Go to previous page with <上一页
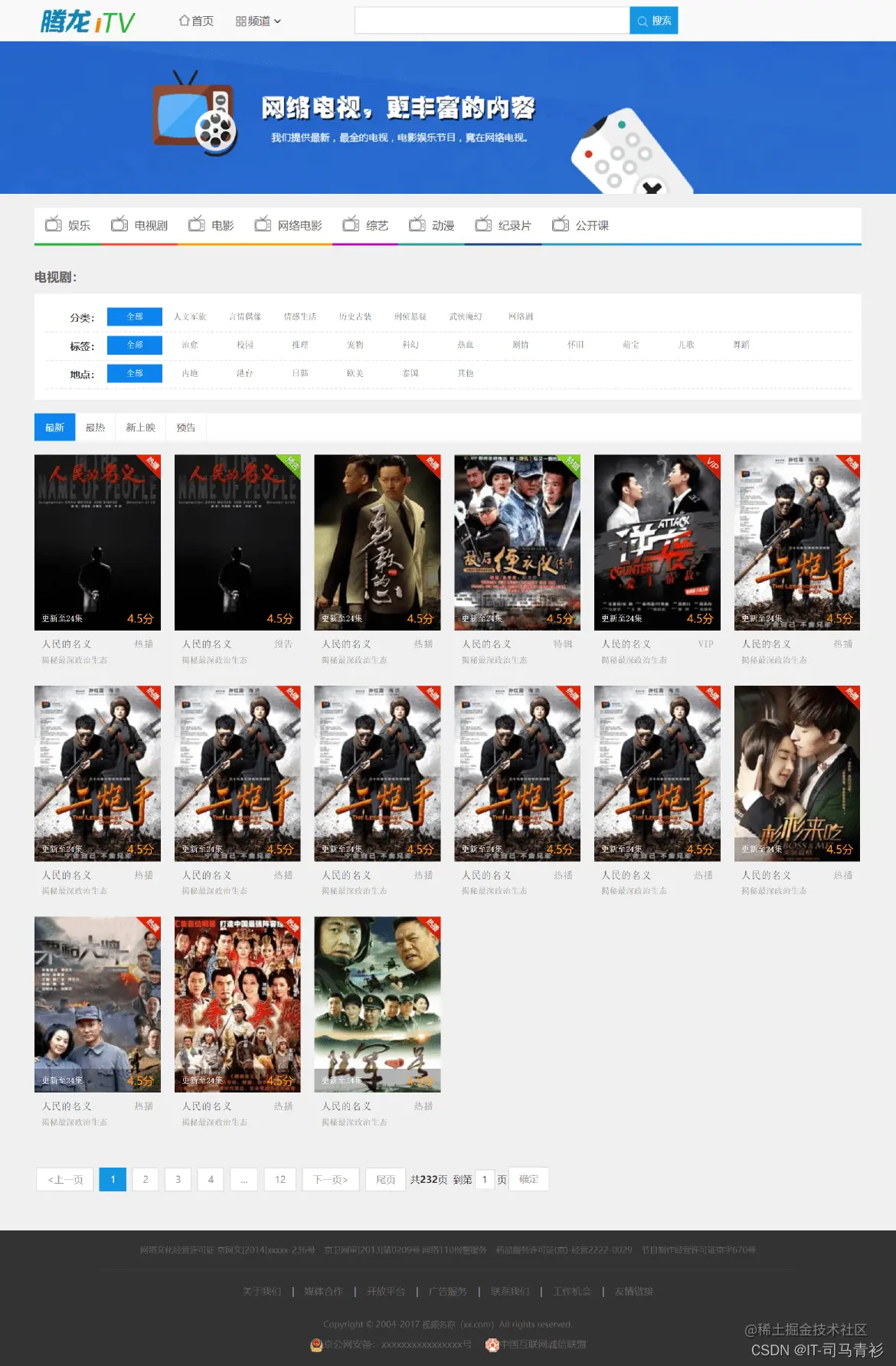This screenshot has height=1366, width=896. click(x=65, y=1179)
